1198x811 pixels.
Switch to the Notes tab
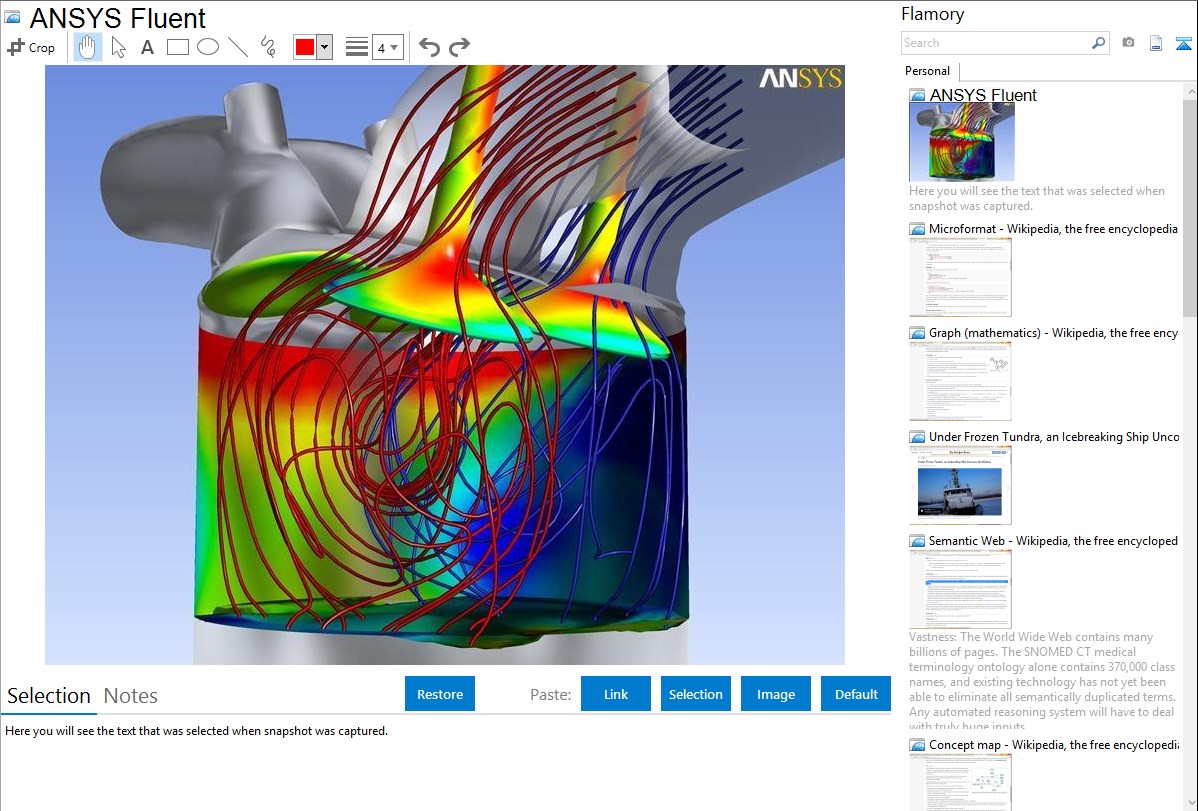[131, 696]
